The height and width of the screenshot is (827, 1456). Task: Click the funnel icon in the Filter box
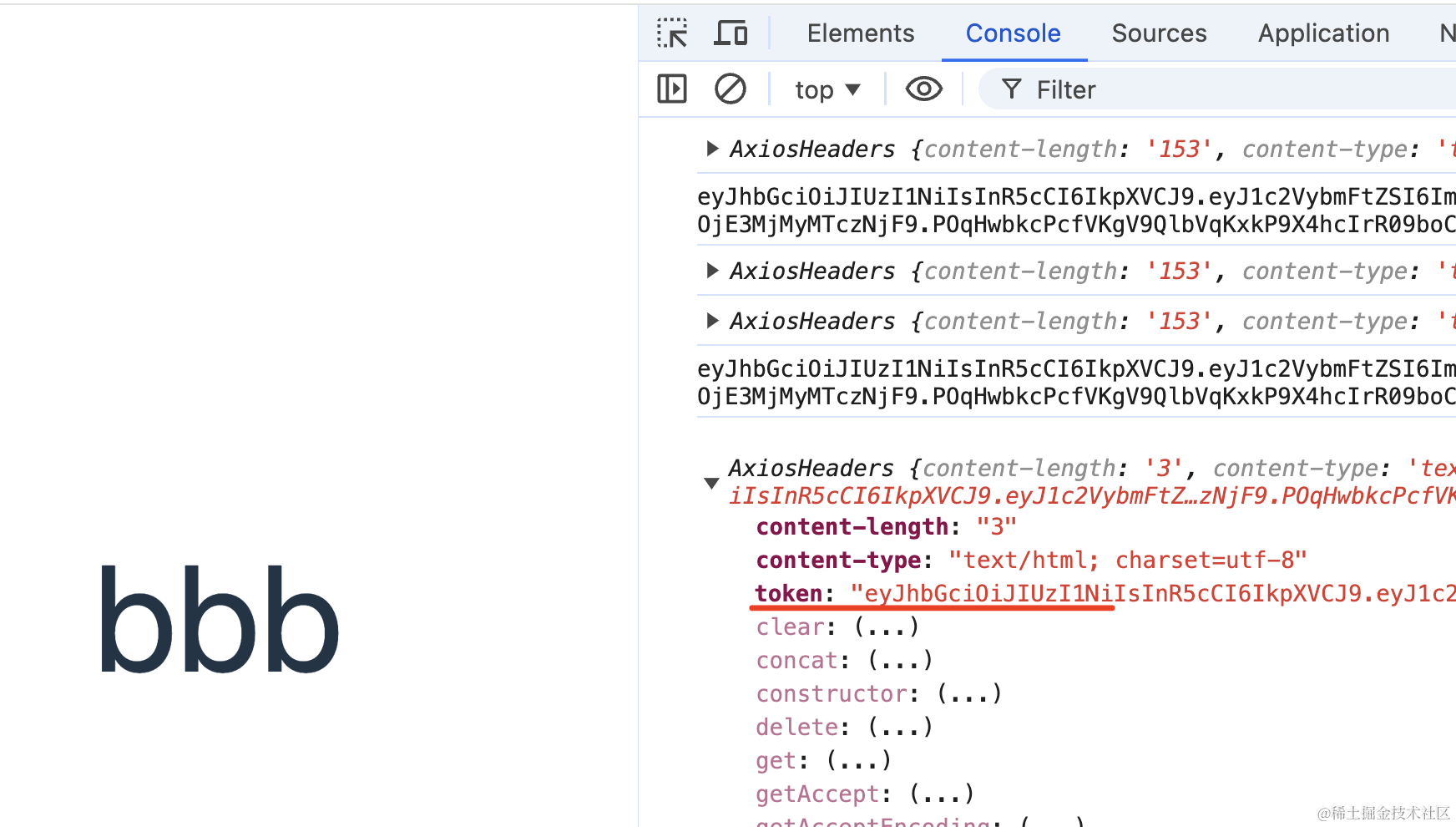tap(1011, 89)
